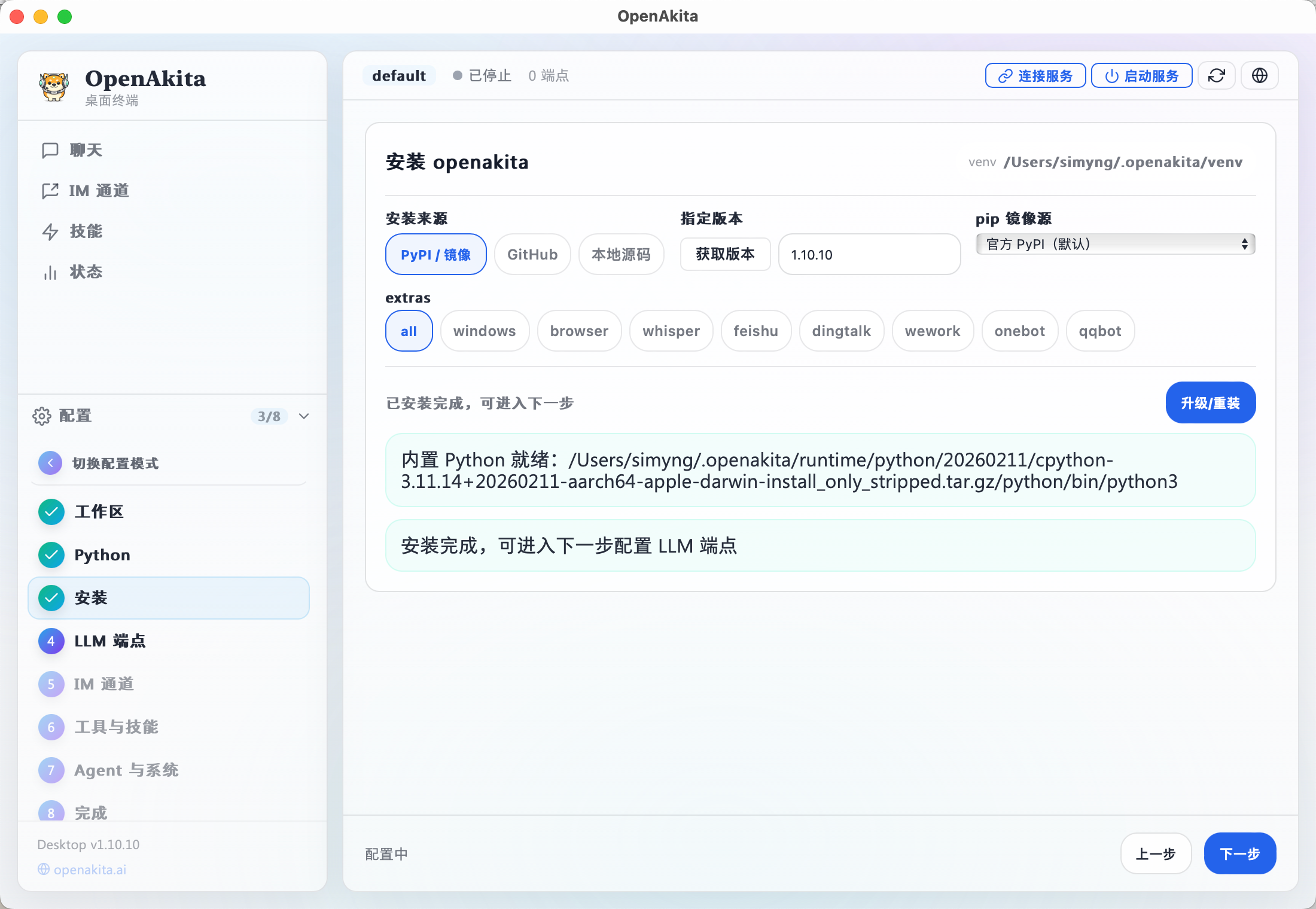The image size is (1316, 909).
Task: Click the blue 升级/重装 button
Action: pyautogui.click(x=1210, y=402)
